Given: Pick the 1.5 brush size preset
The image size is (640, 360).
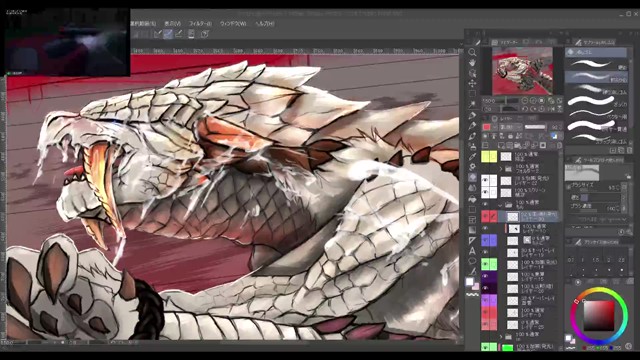Looking at the screenshot, I should coord(596,260).
